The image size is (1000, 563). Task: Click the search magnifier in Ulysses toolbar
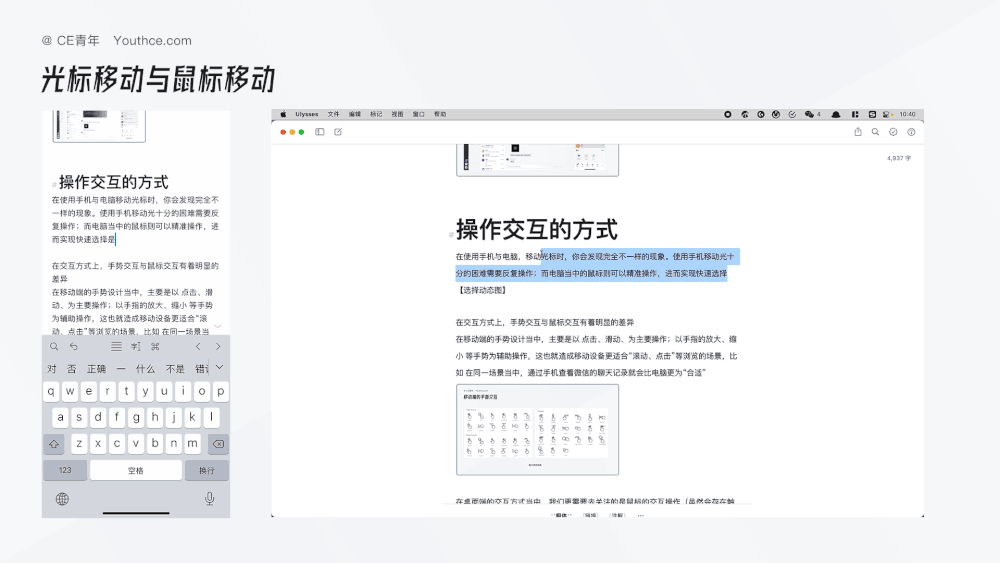[x=876, y=132]
